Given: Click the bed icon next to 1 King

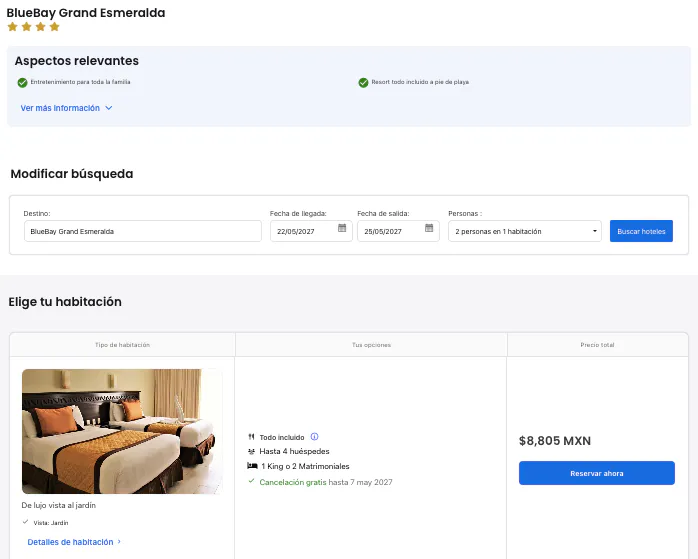Looking at the screenshot, I should click(x=252, y=466).
